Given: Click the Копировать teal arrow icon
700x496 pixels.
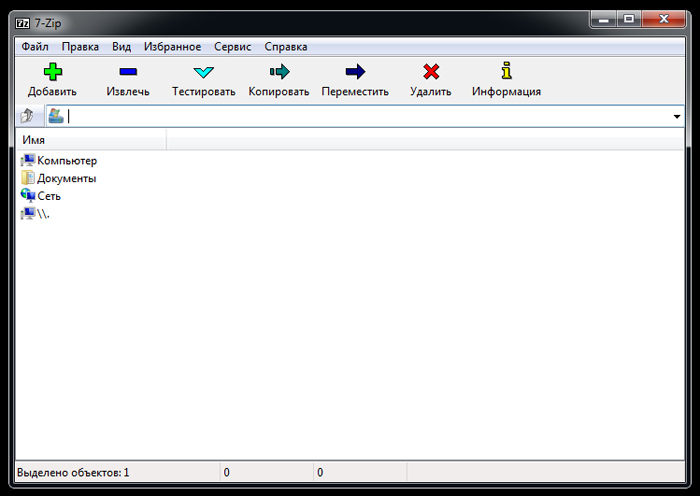Looking at the screenshot, I should point(279,71).
